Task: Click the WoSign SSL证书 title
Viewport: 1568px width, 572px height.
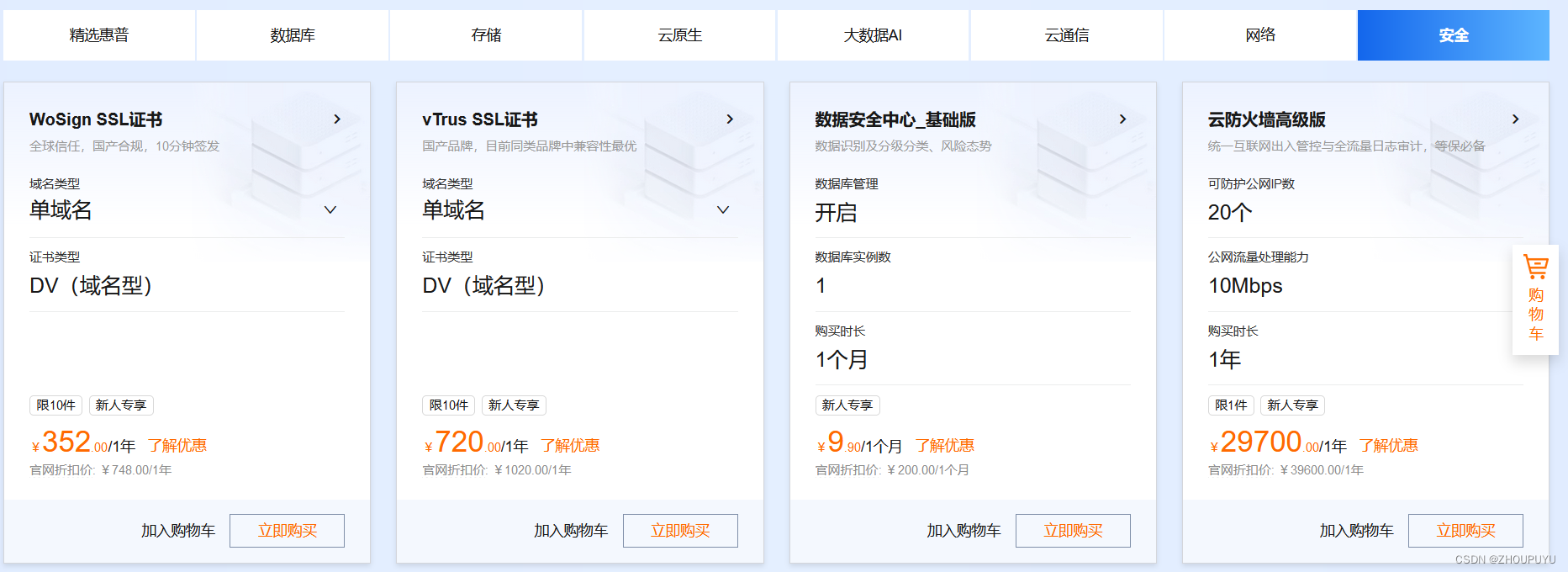Action: (96, 119)
